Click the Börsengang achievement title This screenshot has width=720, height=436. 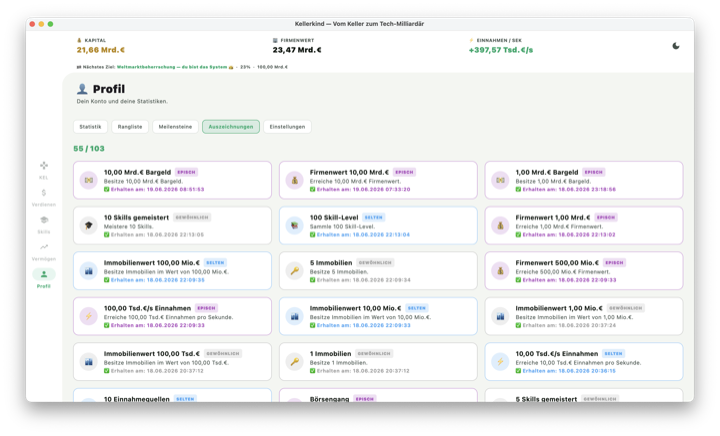click(329, 399)
